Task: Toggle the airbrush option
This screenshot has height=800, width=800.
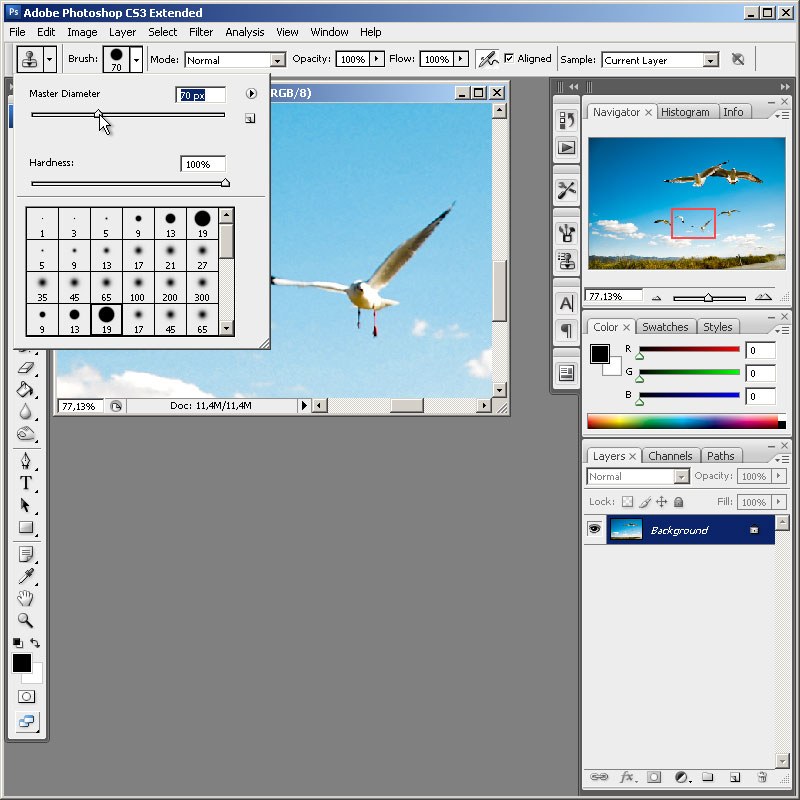Action: (487, 59)
